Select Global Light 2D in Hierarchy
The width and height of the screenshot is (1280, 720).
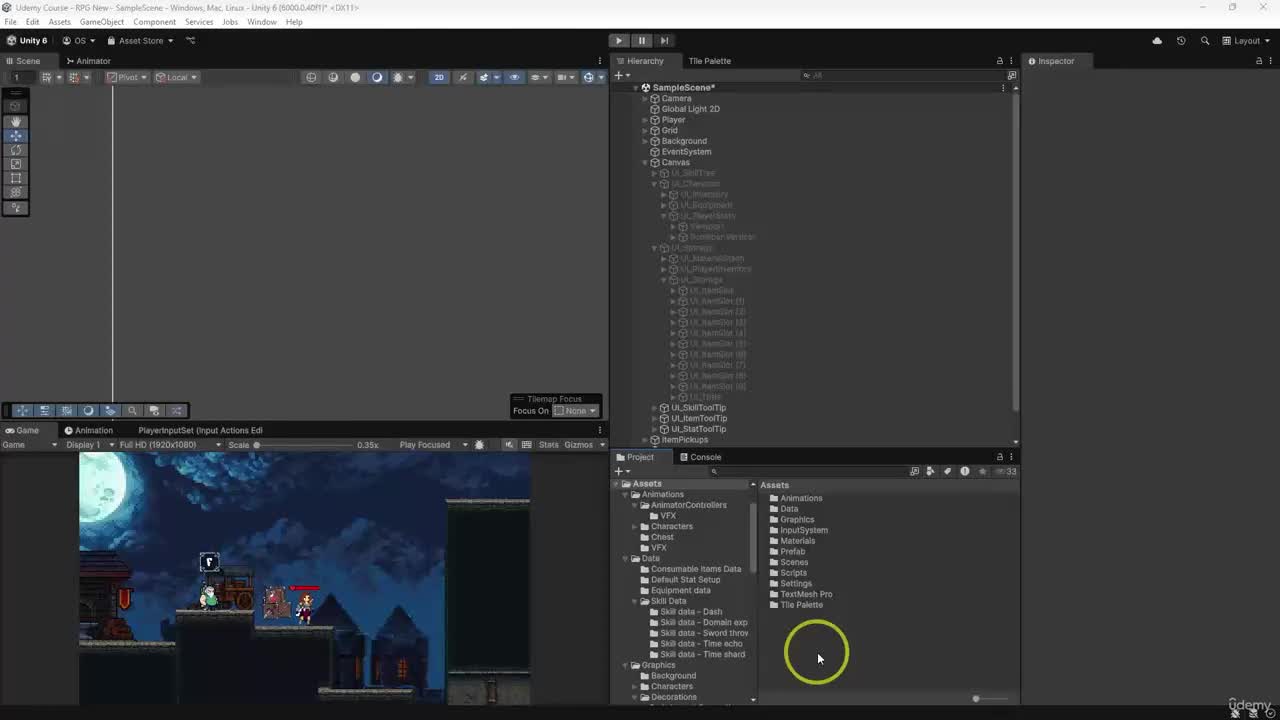pos(690,109)
